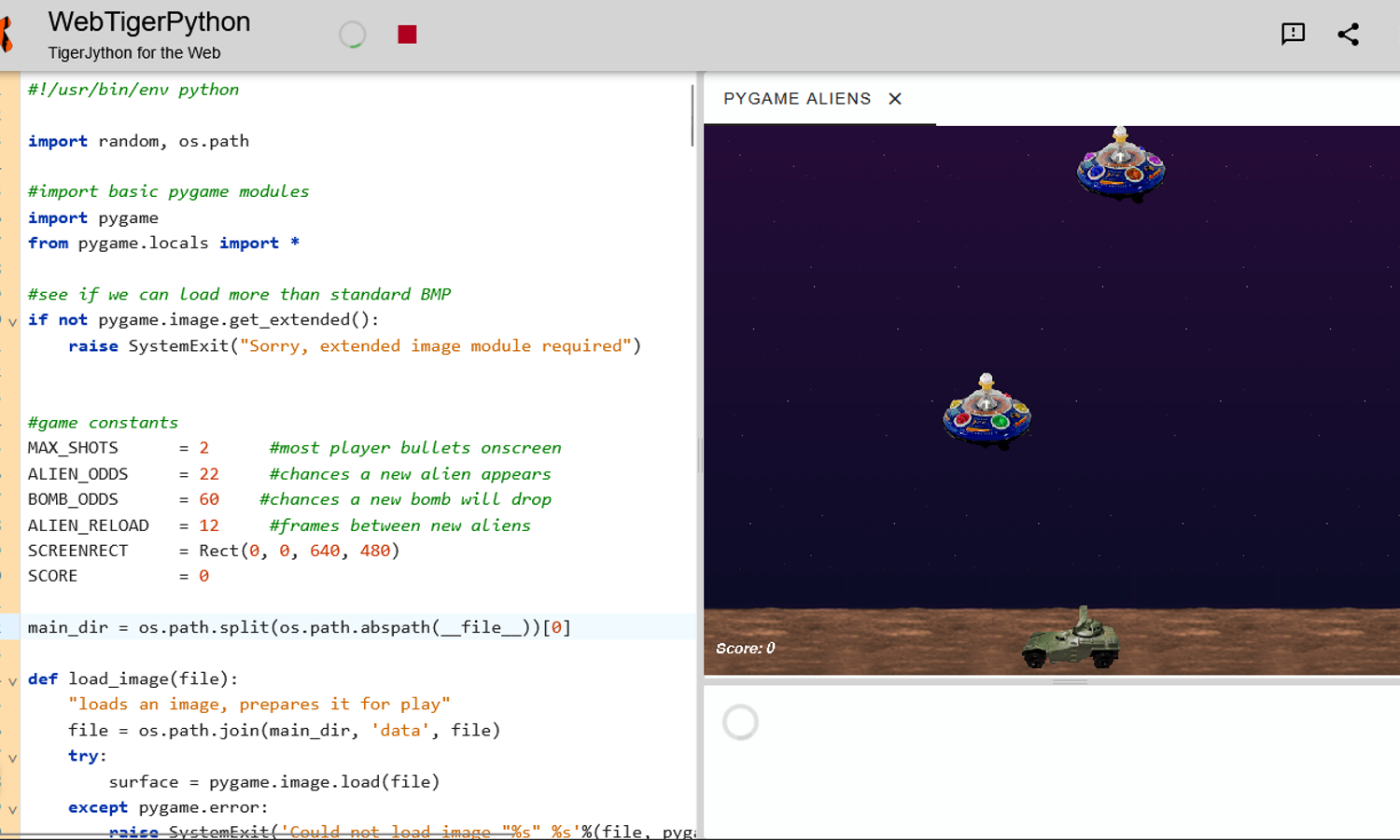Image resolution: width=1400 pixels, height=840 pixels.
Task: Collapse the 'try:' block fold arrow
Action: (12, 758)
